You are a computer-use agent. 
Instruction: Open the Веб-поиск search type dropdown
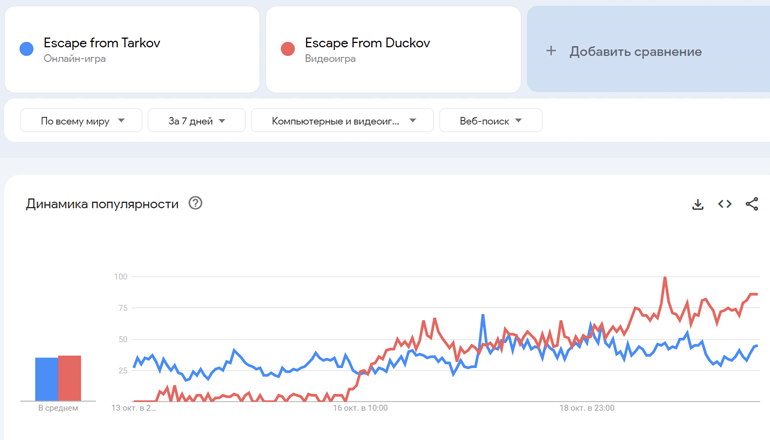click(490, 121)
